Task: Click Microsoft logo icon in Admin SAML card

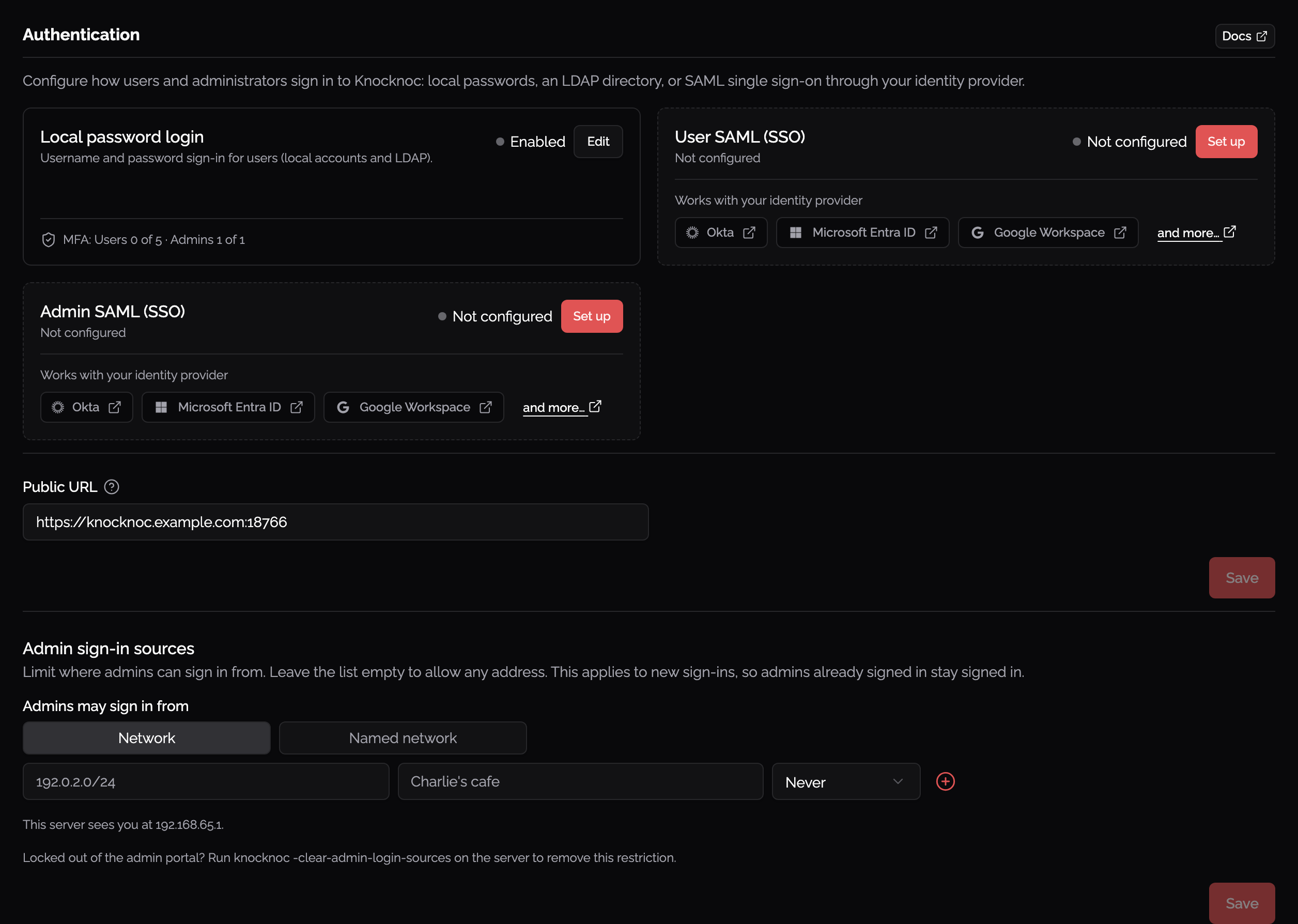Action: tap(161, 407)
